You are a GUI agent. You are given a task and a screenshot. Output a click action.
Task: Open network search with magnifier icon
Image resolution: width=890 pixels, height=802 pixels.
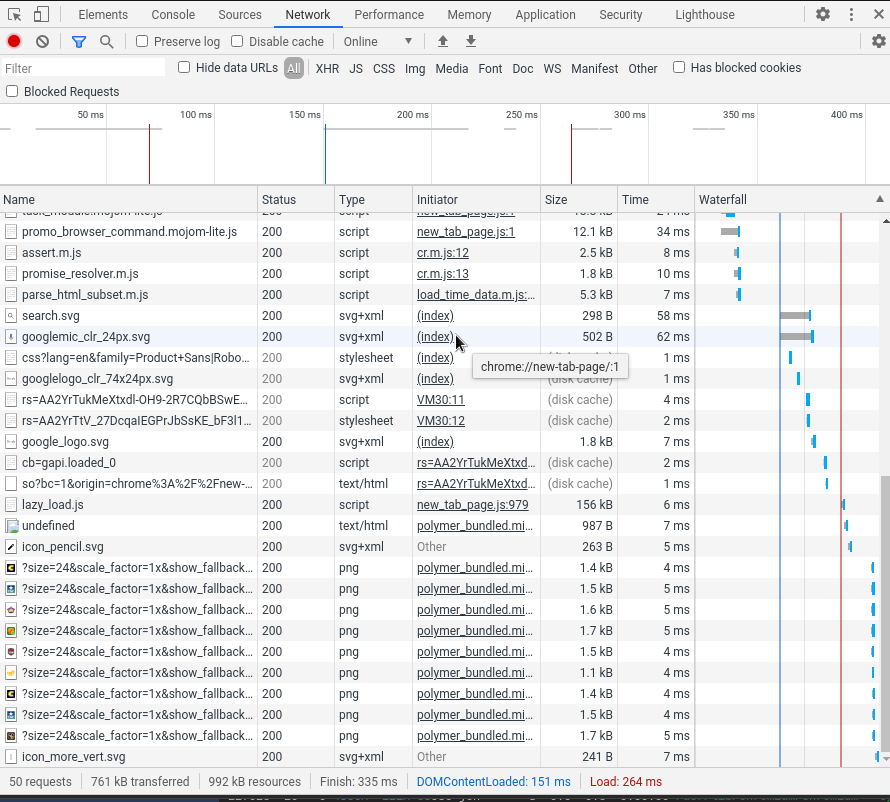click(x=106, y=41)
